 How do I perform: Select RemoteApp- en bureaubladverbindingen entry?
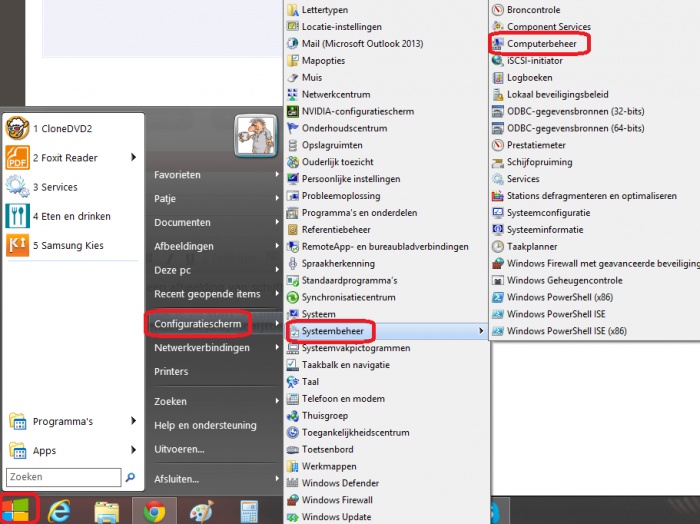tap(386, 246)
